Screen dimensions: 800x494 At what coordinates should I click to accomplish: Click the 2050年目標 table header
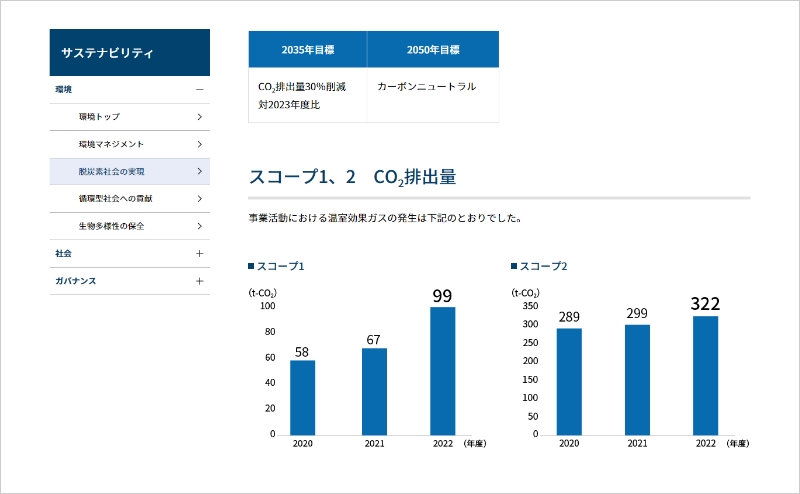[x=433, y=49]
